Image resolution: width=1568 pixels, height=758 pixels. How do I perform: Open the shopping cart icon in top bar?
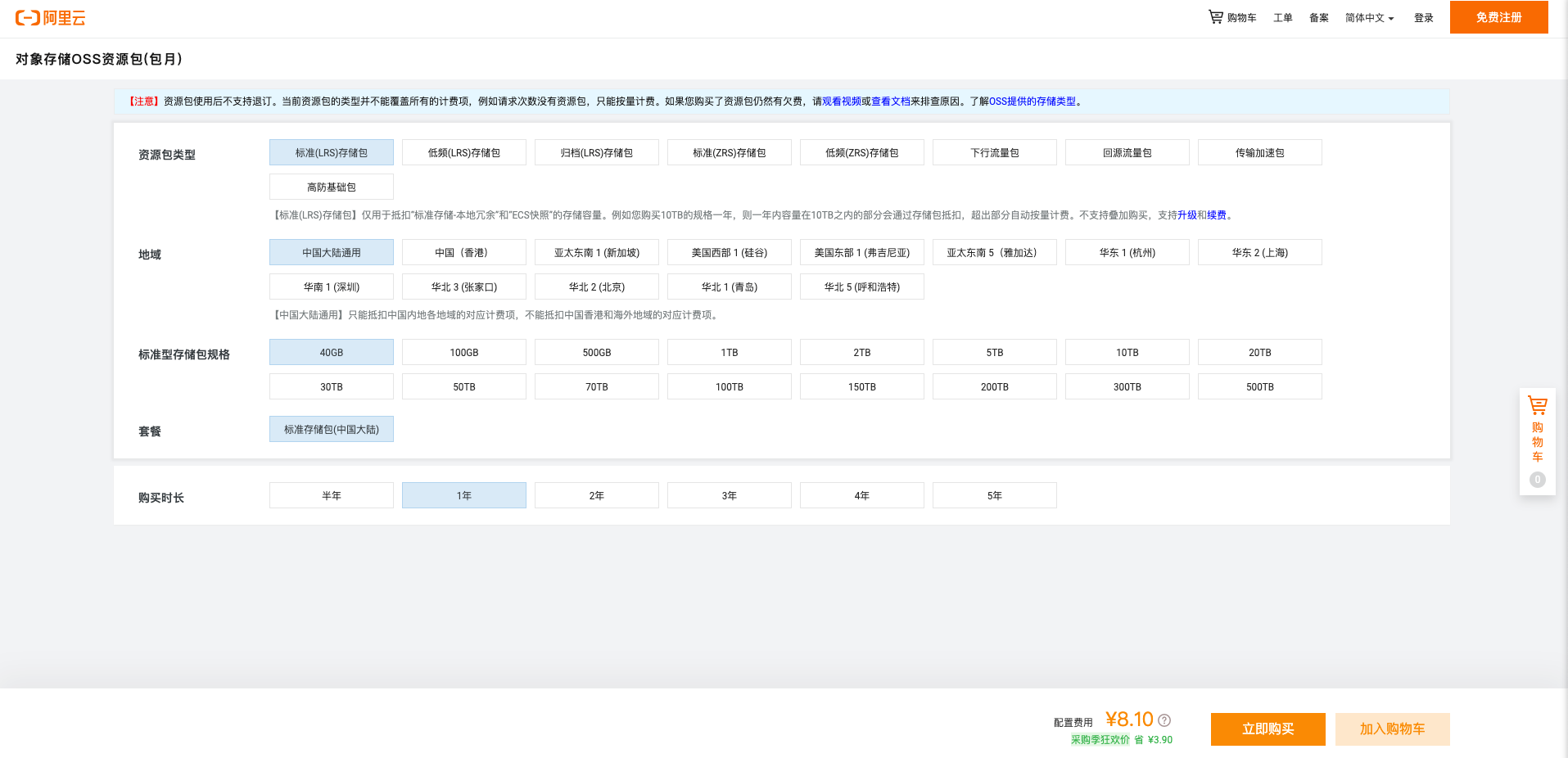pos(1215,16)
